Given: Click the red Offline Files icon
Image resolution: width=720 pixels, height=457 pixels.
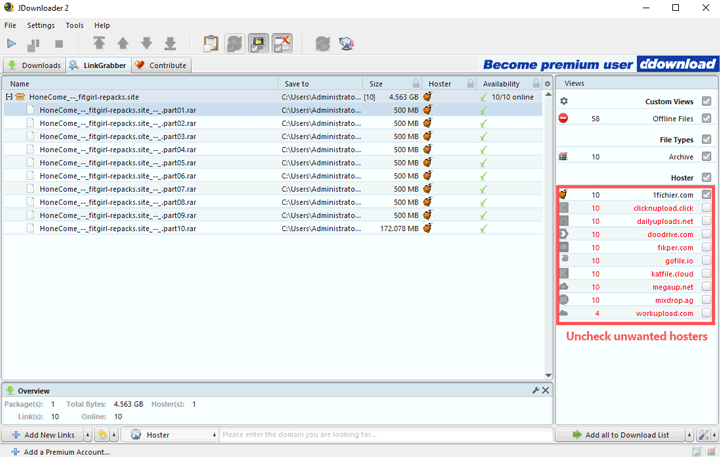Looking at the screenshot, I should point(563,118).
